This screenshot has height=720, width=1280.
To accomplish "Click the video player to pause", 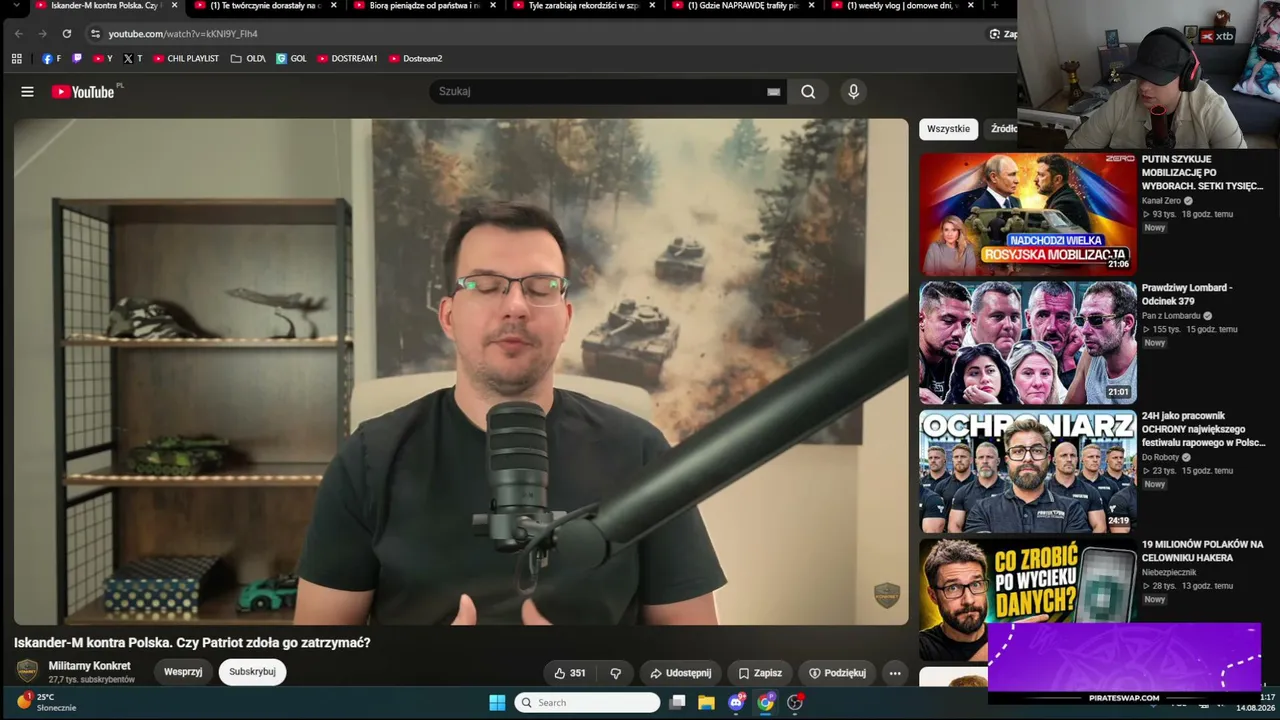I will [461, 372].
